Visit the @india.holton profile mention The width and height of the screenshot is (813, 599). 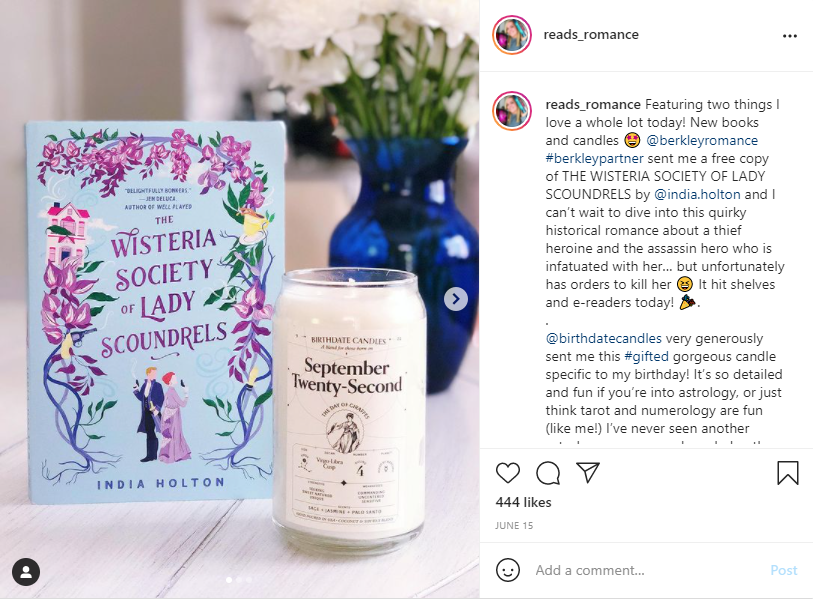click(x=697, y=194)
